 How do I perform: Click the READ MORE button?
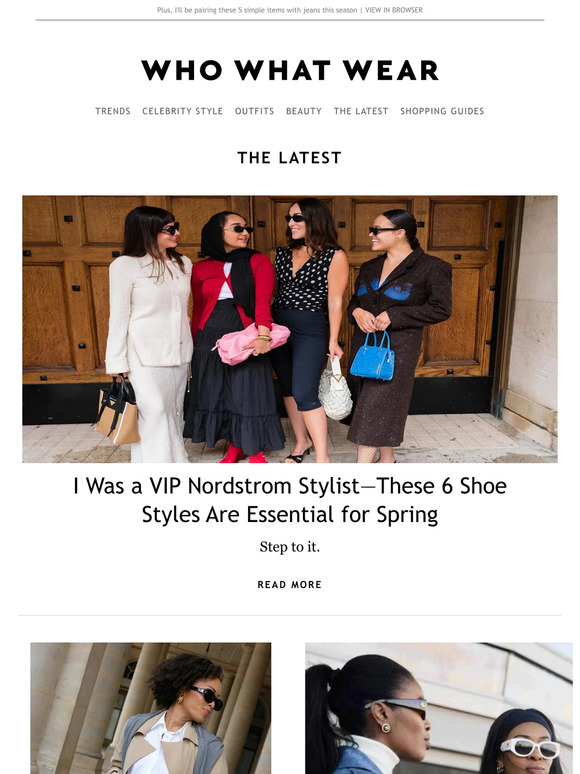pyautogui.click(x=290, y=584)
